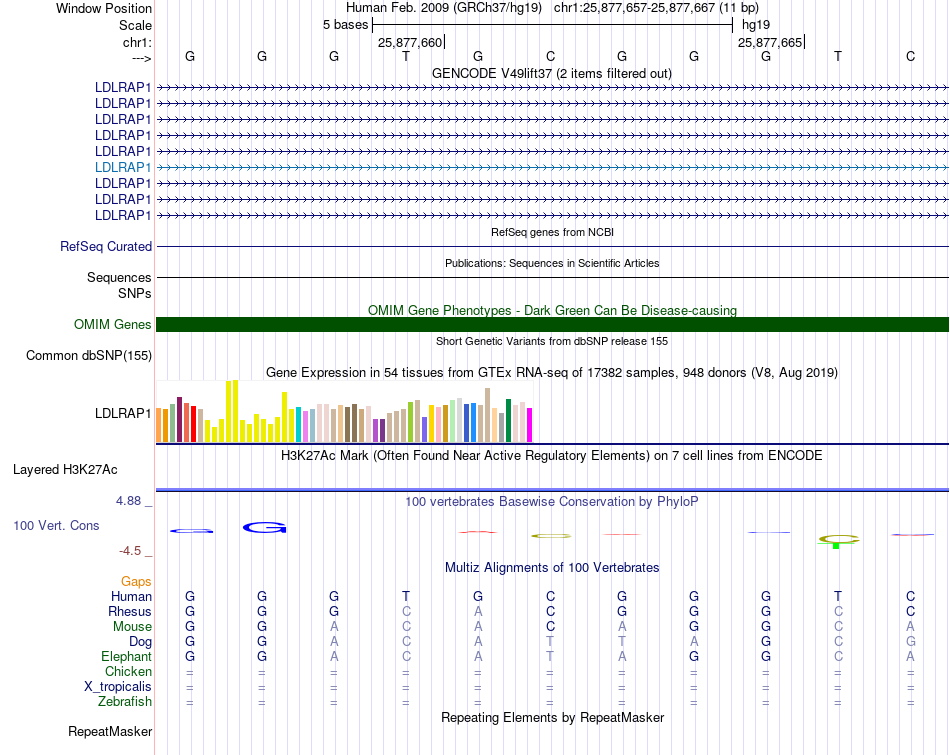Screen dimensions: 950x755
Task: Open the Multiz Alignments of 100 Vertebrates title
Action: (x=552, y=568)
